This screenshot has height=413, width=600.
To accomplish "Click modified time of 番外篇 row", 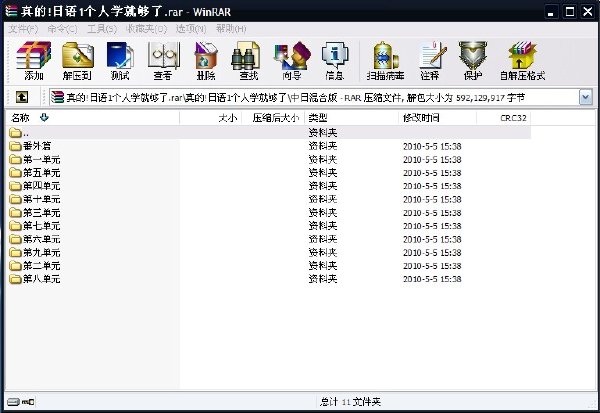I will [x=432, y=146].
